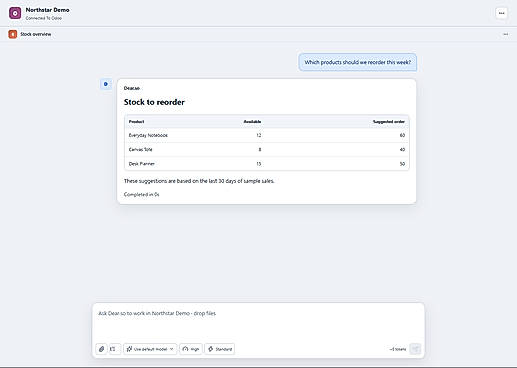This screenshot has width=517, height=368.
Task: Select the Stock overview title
Action: [36, 34]
